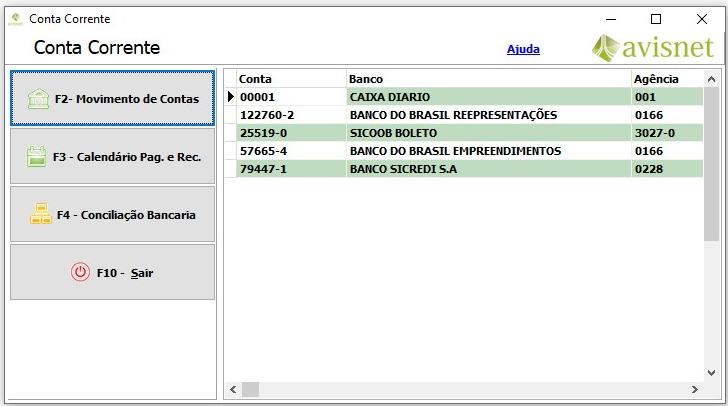Click the calendar icon on F3 button
Viewport: 728px width, 406px height.
(37, 157)
